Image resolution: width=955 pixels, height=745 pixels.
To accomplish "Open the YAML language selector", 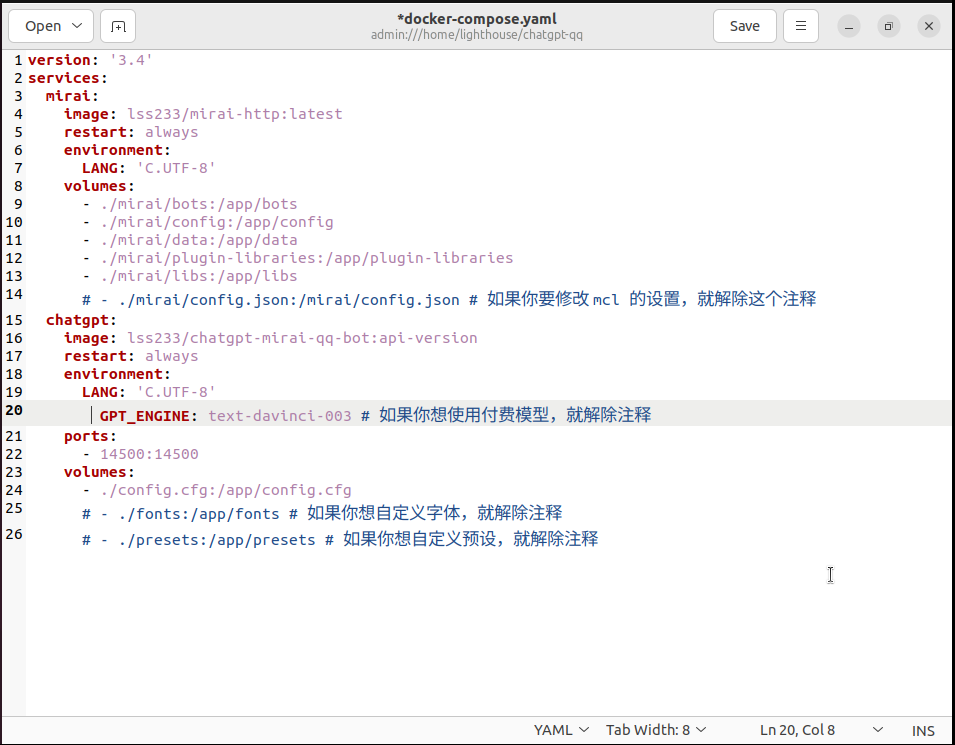I will coord(560,730).
